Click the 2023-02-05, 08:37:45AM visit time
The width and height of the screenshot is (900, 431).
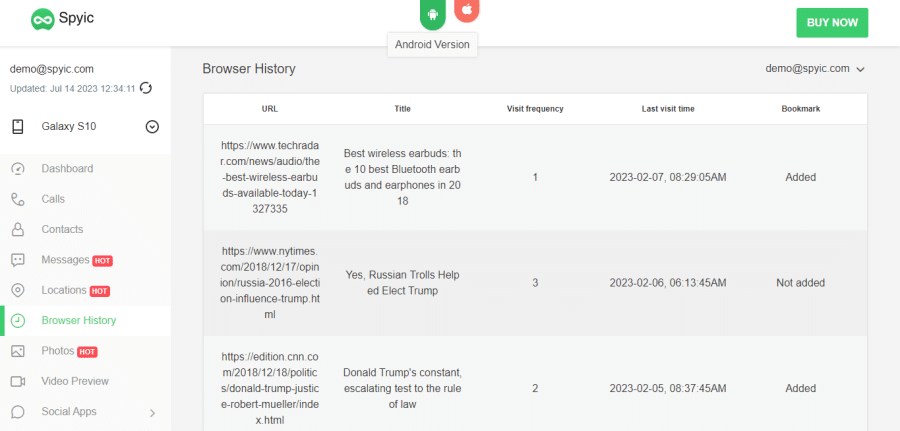click(x=668, y=389)
